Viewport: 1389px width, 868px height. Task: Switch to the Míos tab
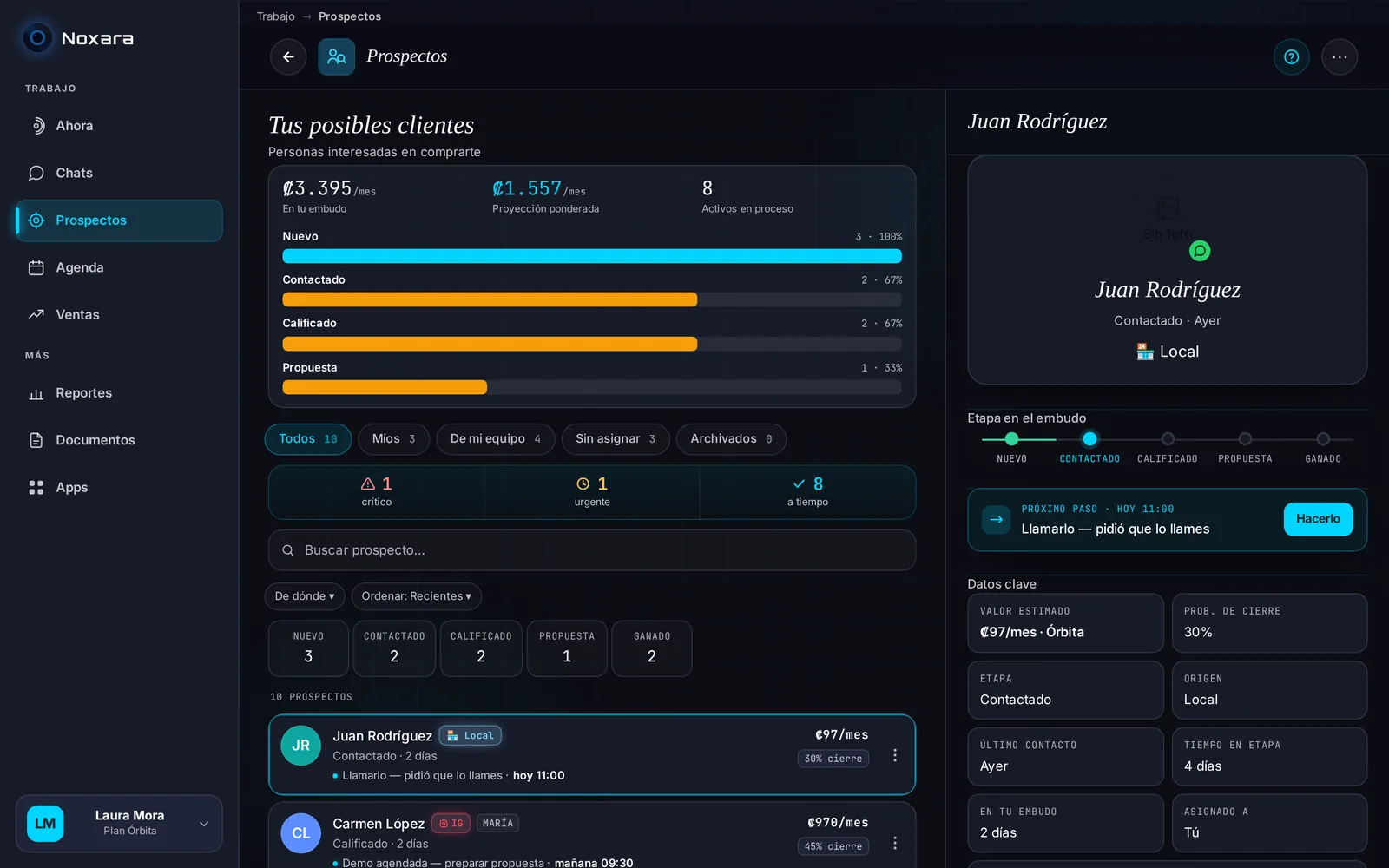point(394,439)
